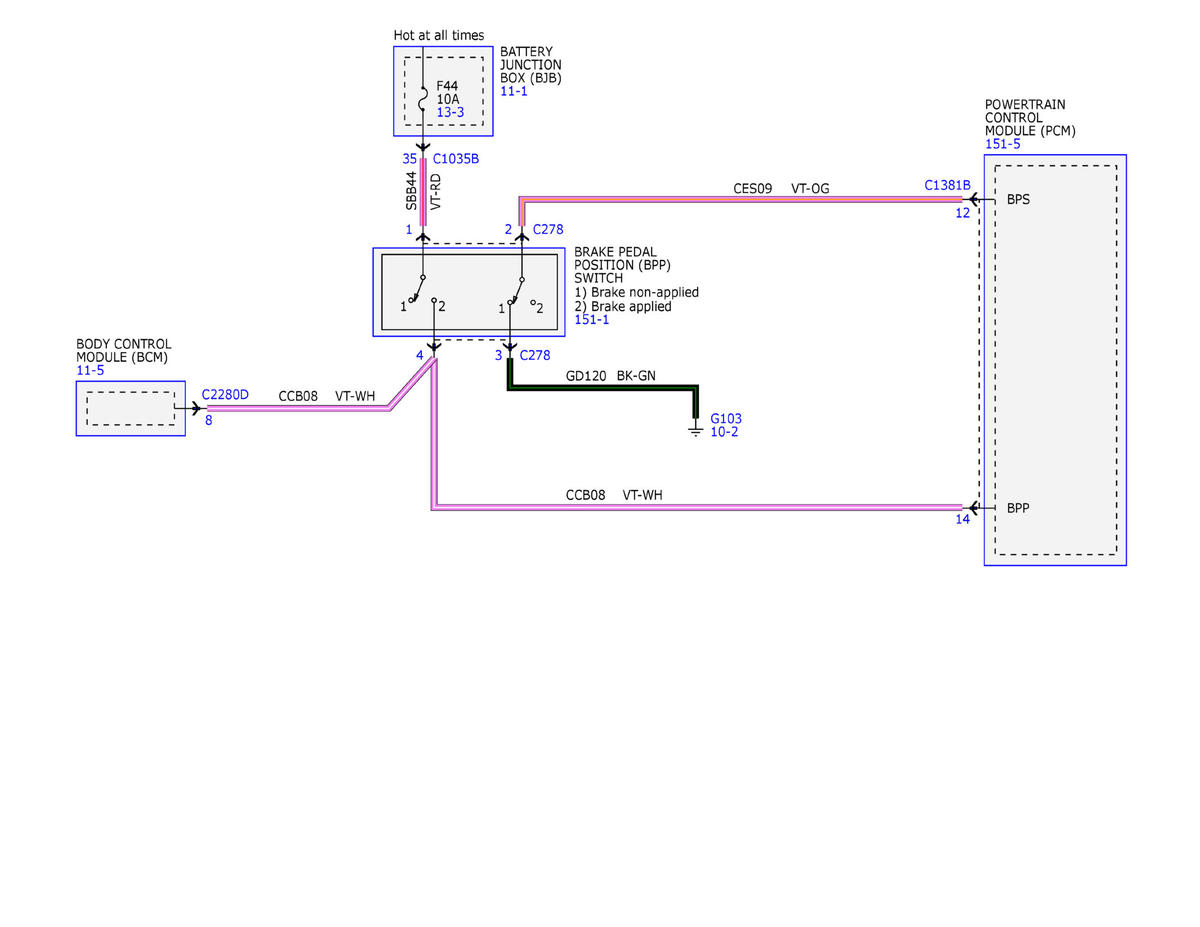Open the 10-2 ground reference link
This screenshot has height=927, width=1200.
724,432
